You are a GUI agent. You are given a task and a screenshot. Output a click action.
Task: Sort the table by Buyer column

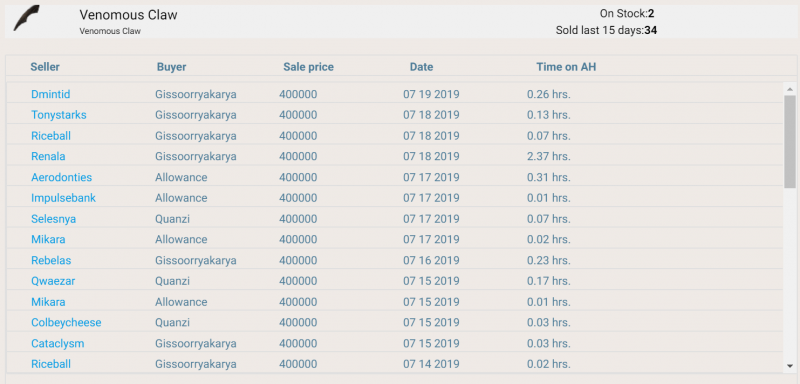coord(171,67)
